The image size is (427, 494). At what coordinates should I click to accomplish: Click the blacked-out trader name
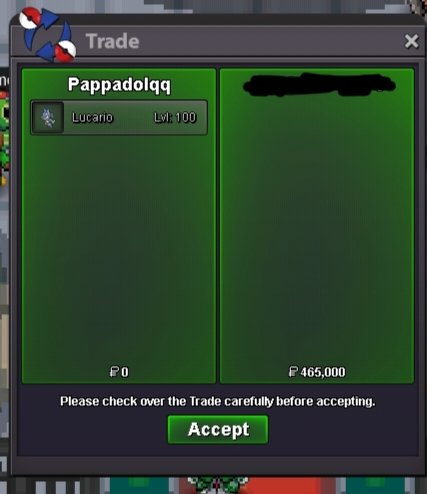click(x=319, y=84)
